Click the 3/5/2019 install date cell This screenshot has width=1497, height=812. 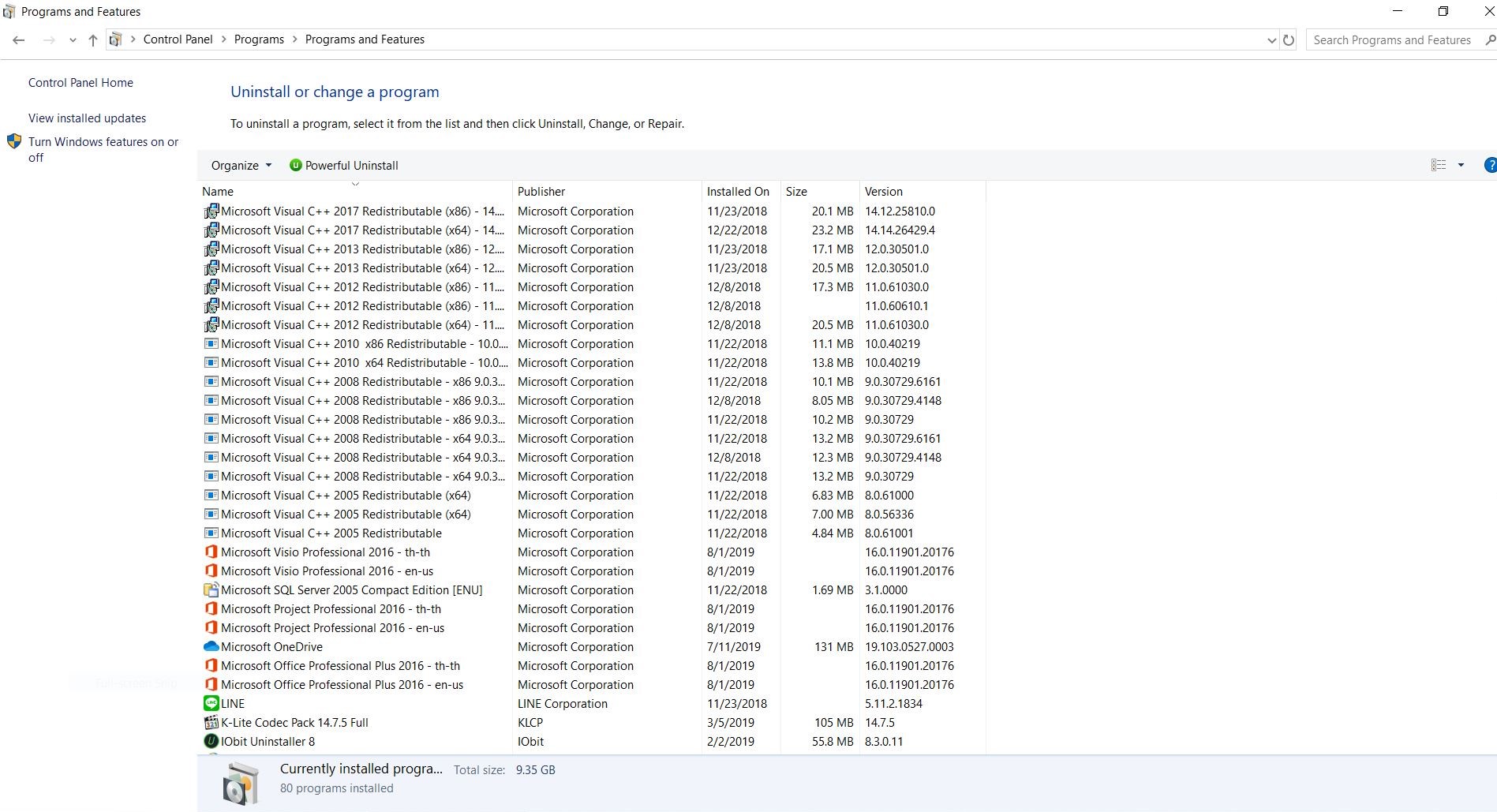coord(731,722)
